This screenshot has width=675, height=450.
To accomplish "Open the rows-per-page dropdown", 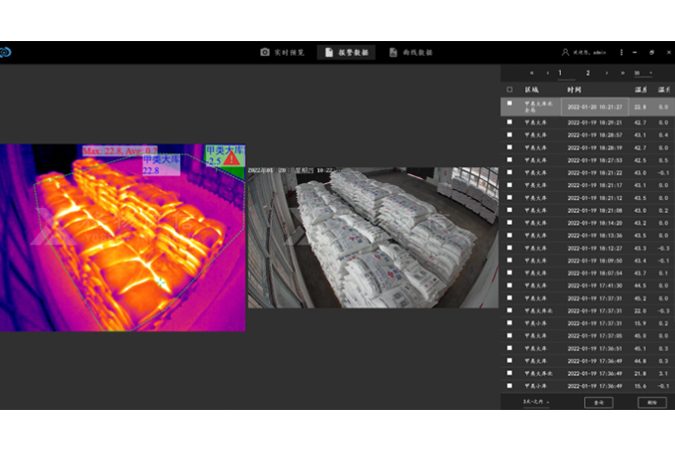I will [642, 73].
